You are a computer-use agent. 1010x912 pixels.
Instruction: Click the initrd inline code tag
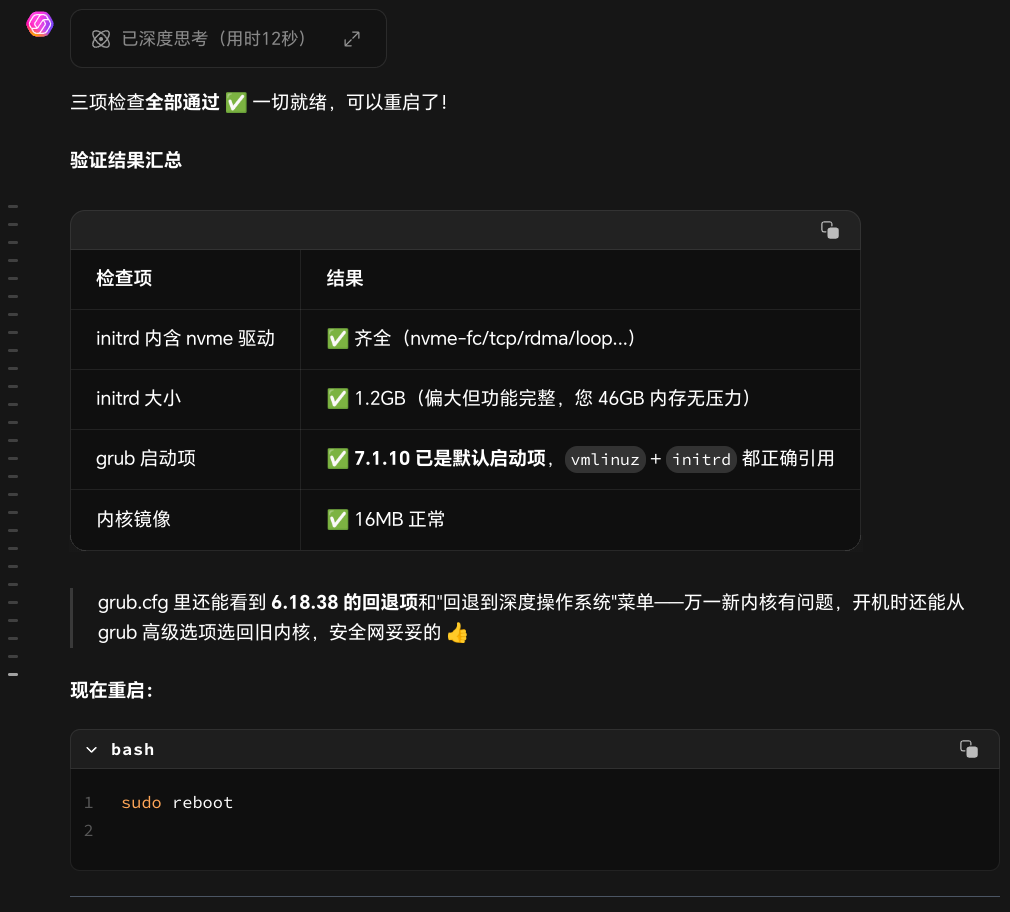(701, 459)
